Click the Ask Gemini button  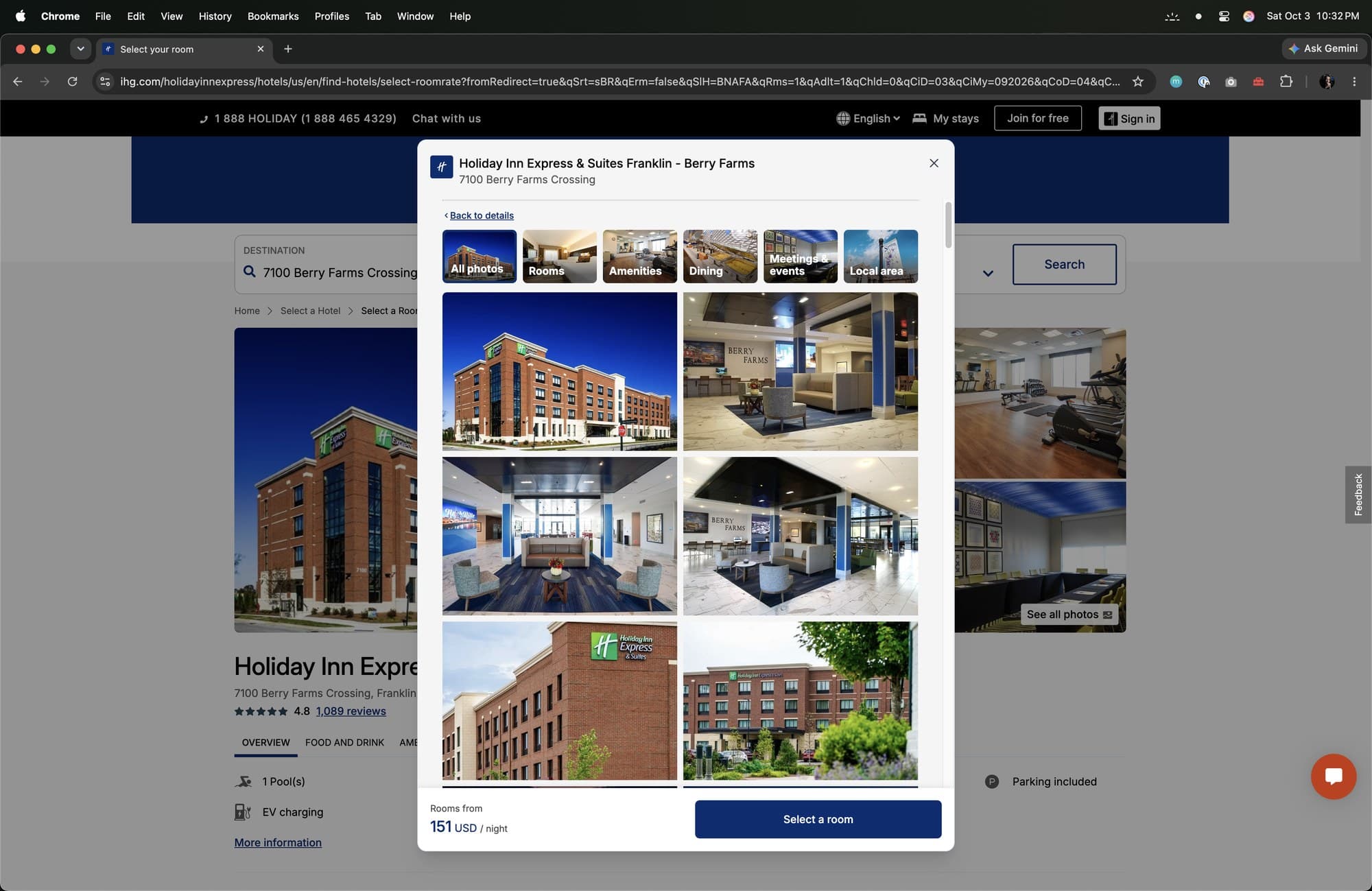click(1323, 49)
